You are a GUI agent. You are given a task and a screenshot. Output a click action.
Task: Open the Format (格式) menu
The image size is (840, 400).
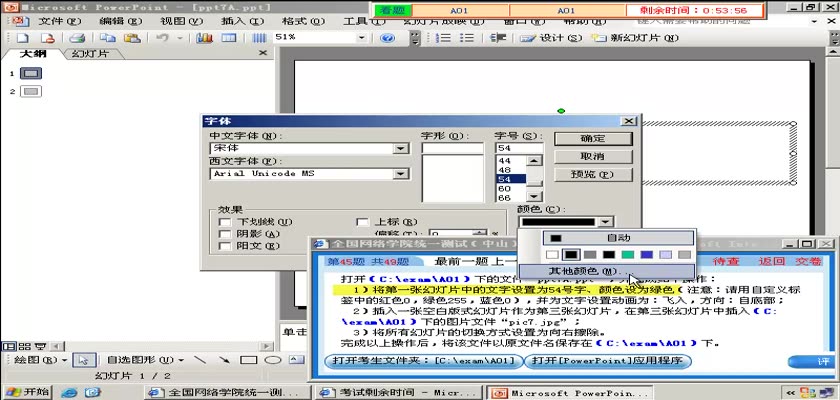[x=303, y=21]
